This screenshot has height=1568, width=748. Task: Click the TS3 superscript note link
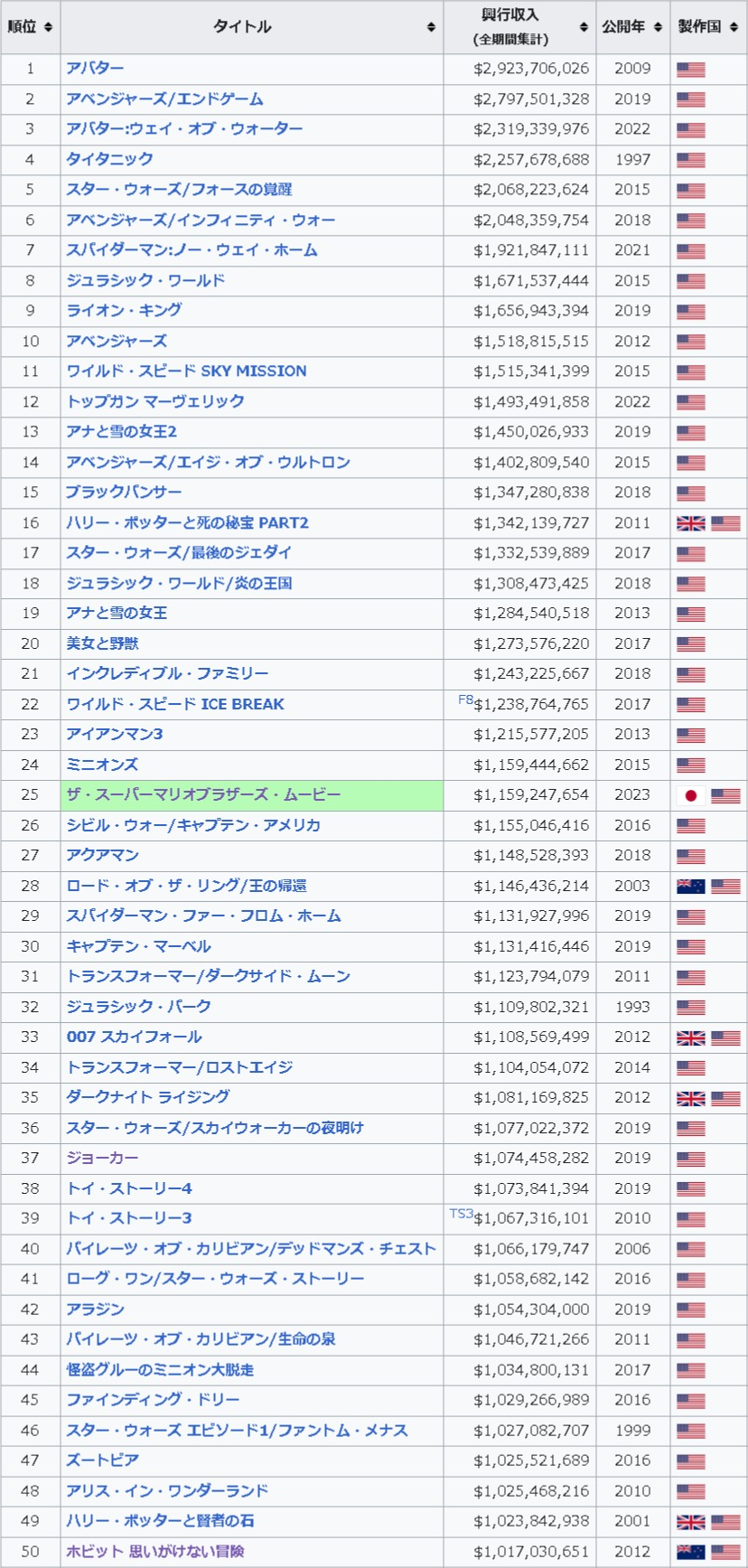(x=461, y=1214)
